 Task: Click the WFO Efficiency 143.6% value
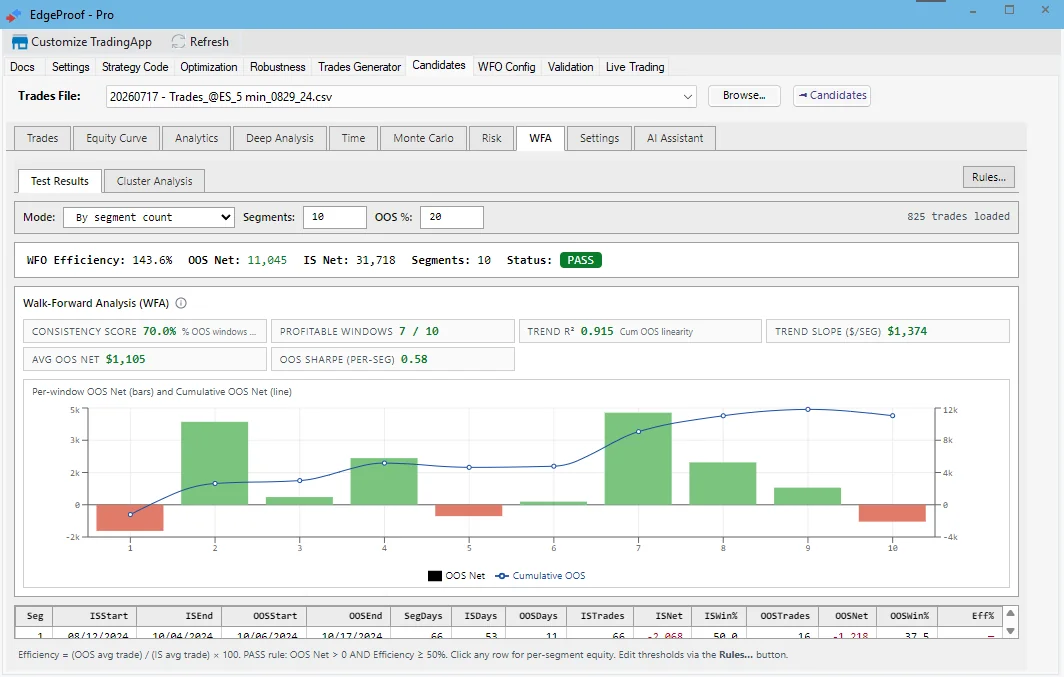[x=152, y=260]
